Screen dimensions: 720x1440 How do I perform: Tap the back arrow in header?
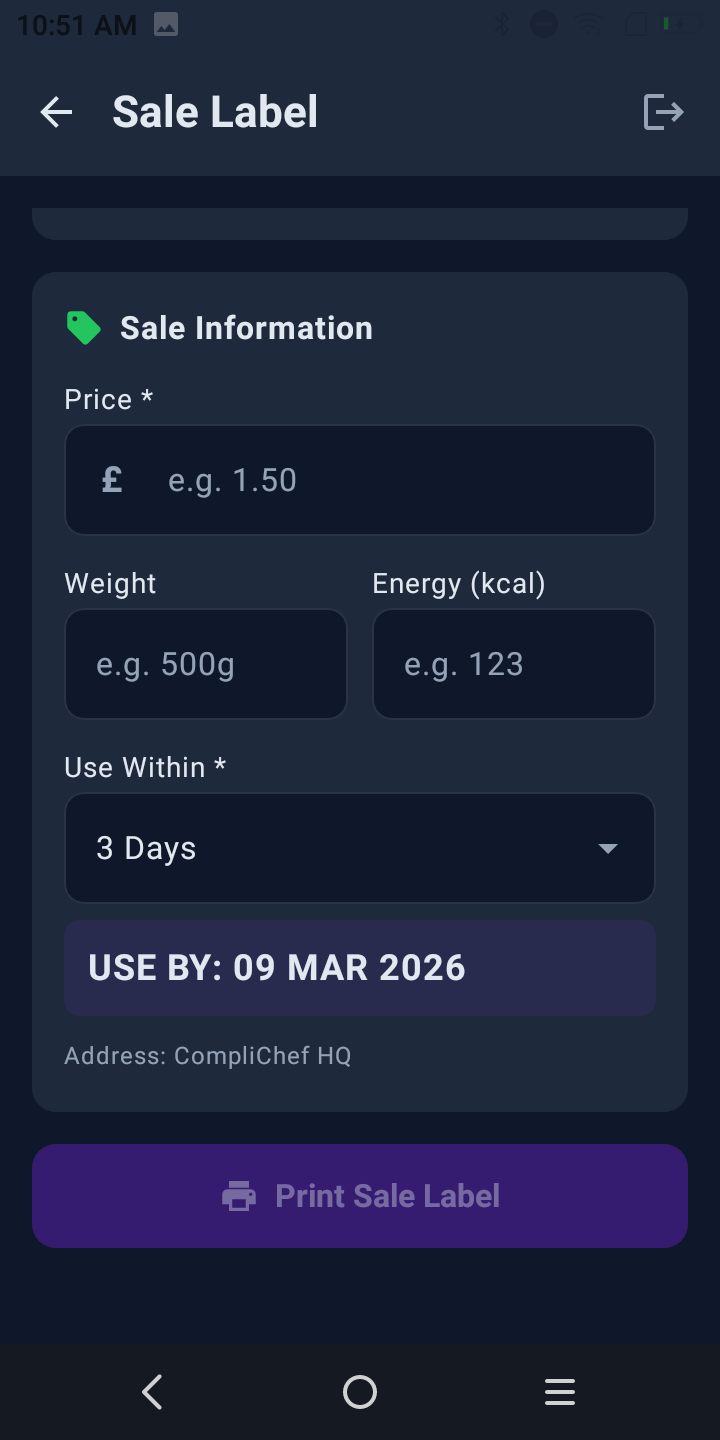(56, 112)
